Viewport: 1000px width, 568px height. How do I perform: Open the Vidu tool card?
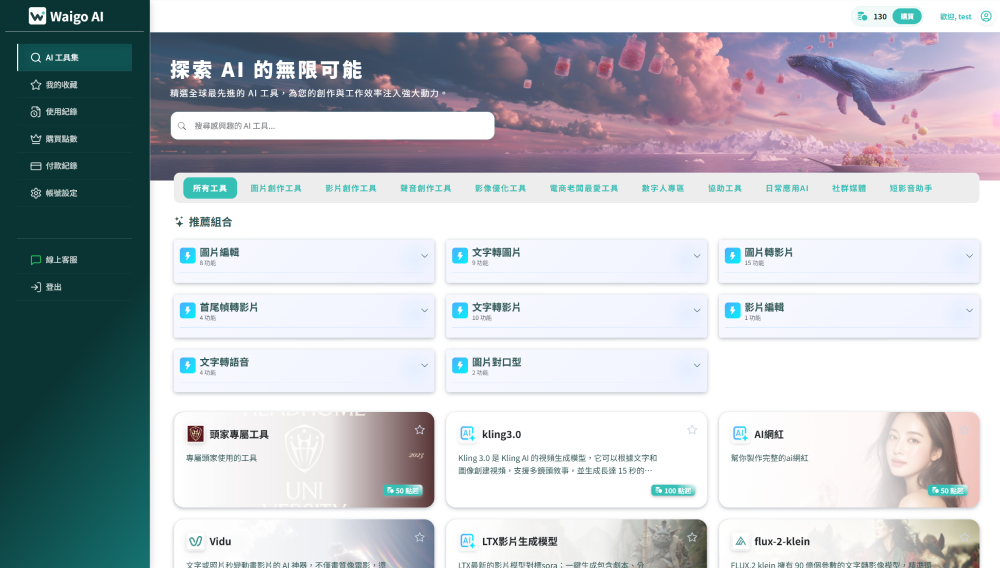click(x=304, y=542)
